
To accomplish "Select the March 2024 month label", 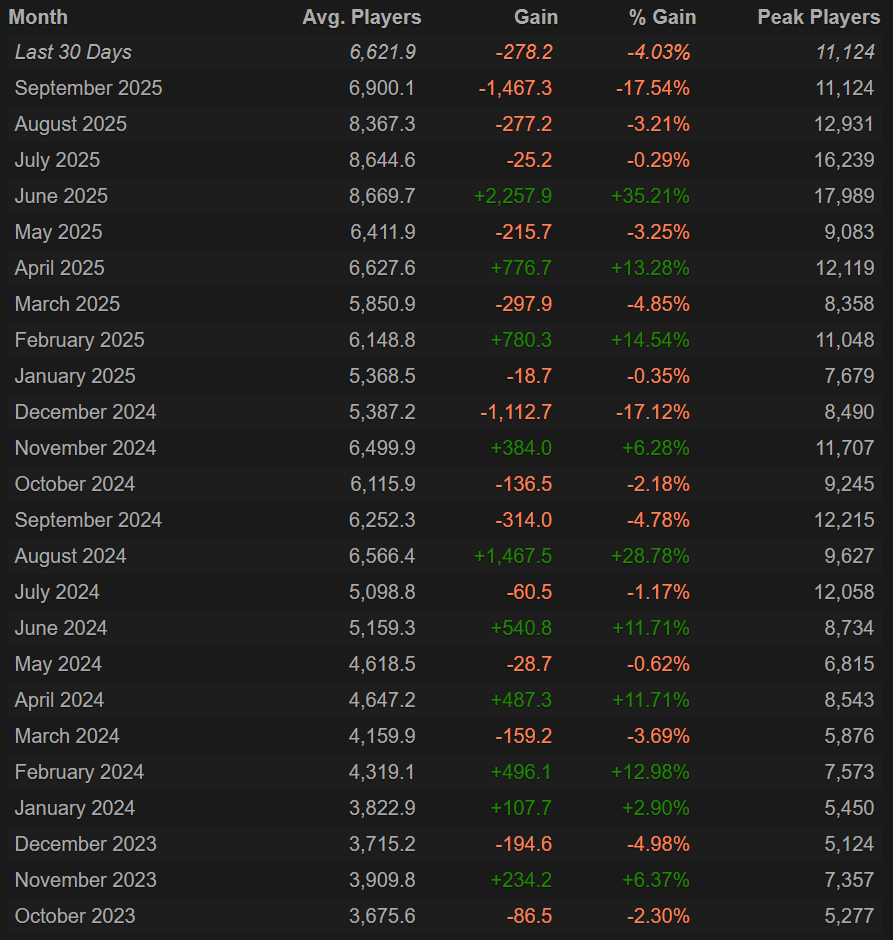I will (x=67, y=736).
